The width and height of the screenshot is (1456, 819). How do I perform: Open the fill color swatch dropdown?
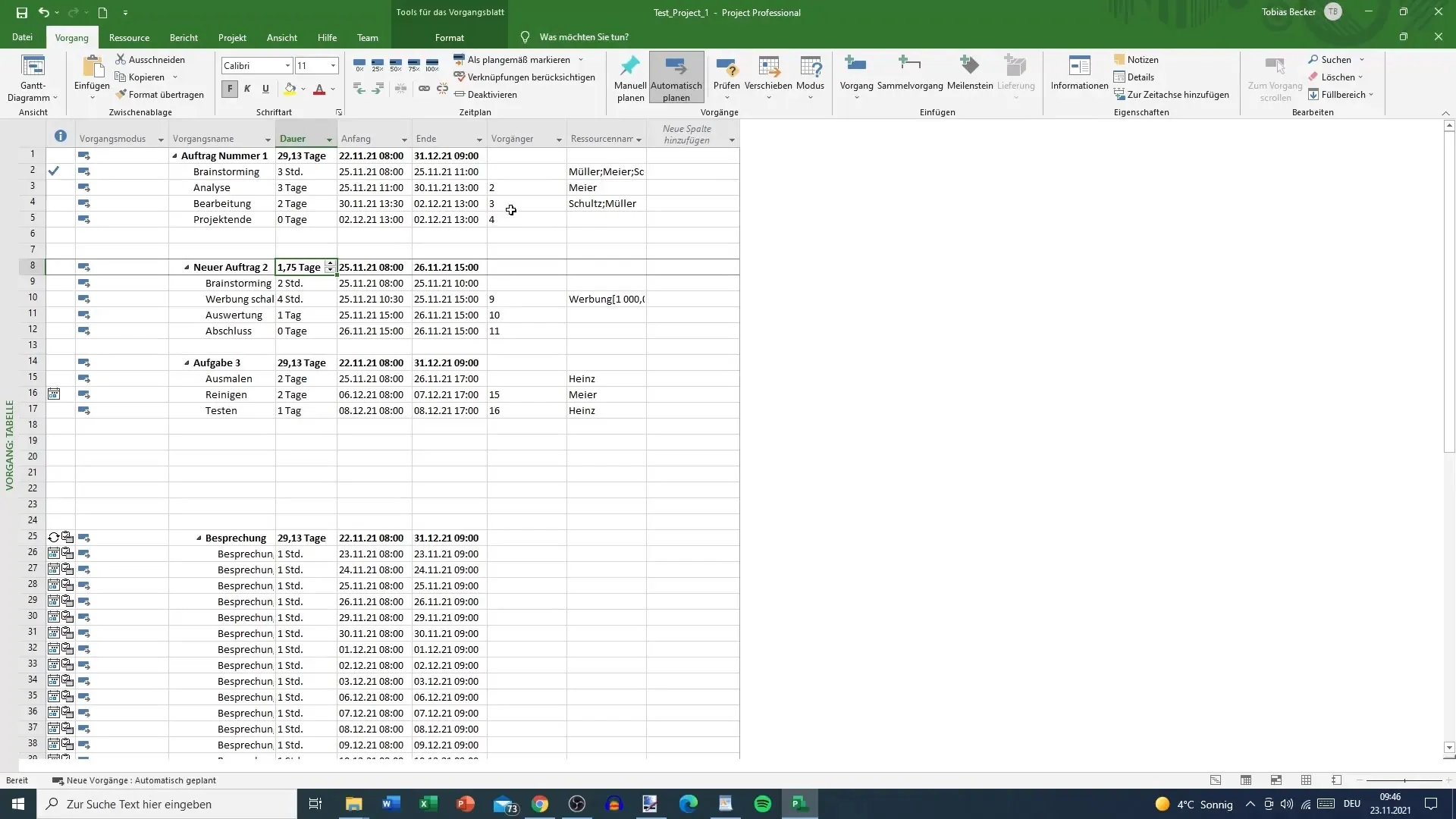303,89
